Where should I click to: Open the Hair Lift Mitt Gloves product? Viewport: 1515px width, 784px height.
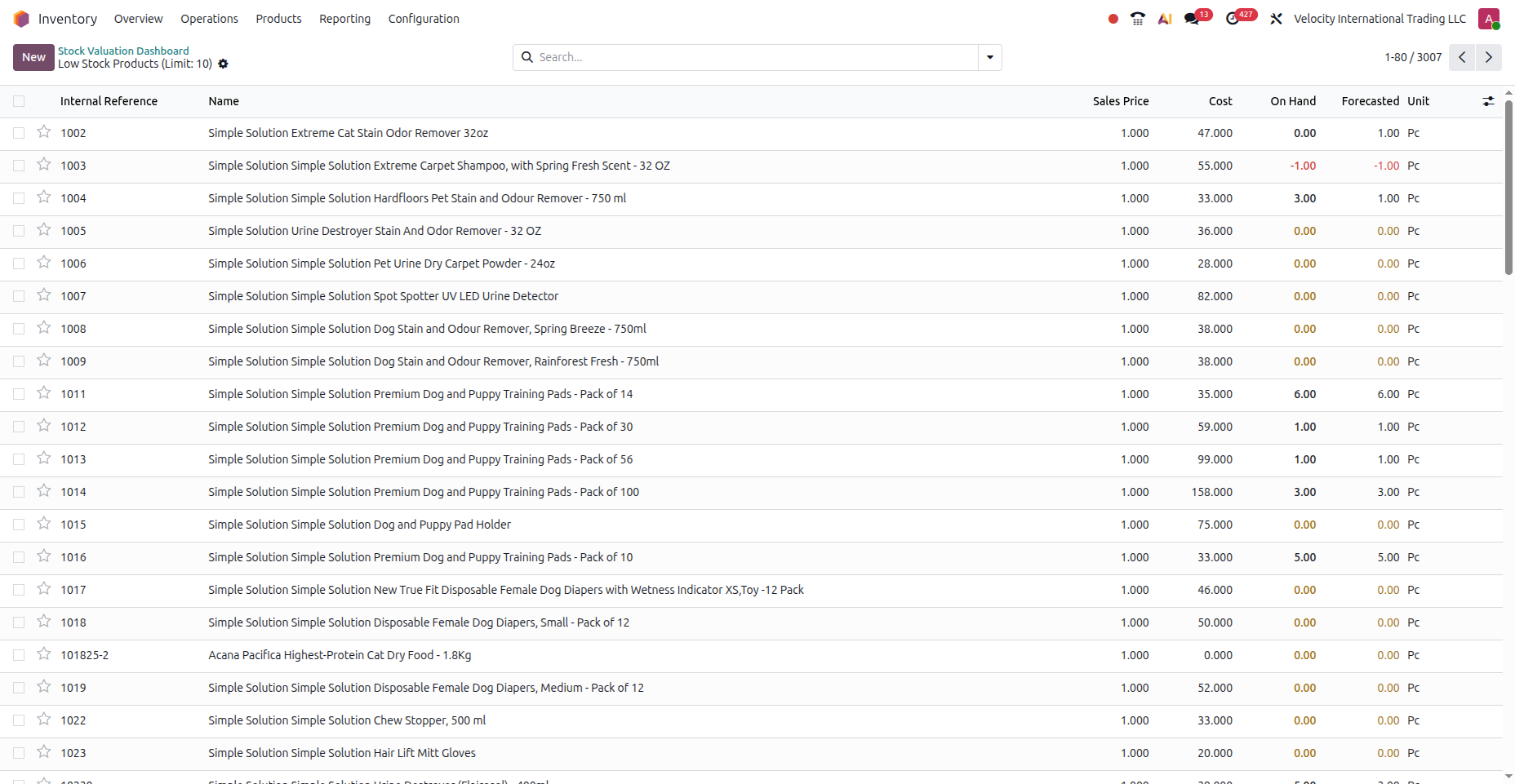point(342,753)
